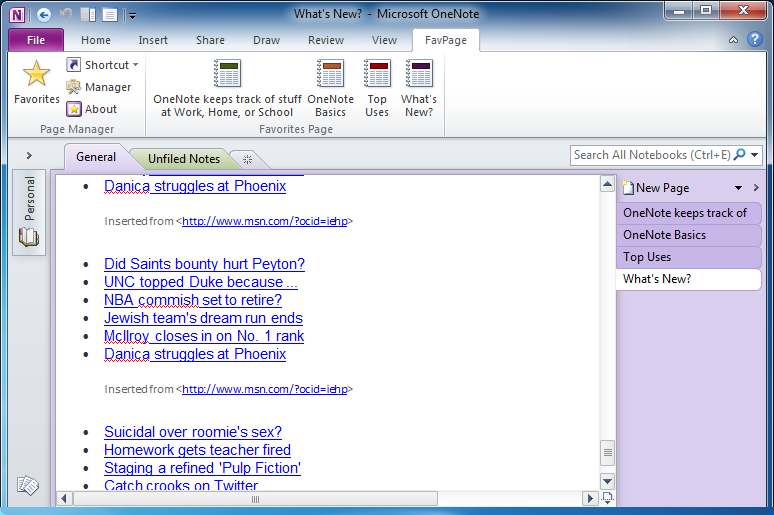Collapse the page tabs pane with the chevron
This screenshot has width=774, height=515.
pos(756,188)
